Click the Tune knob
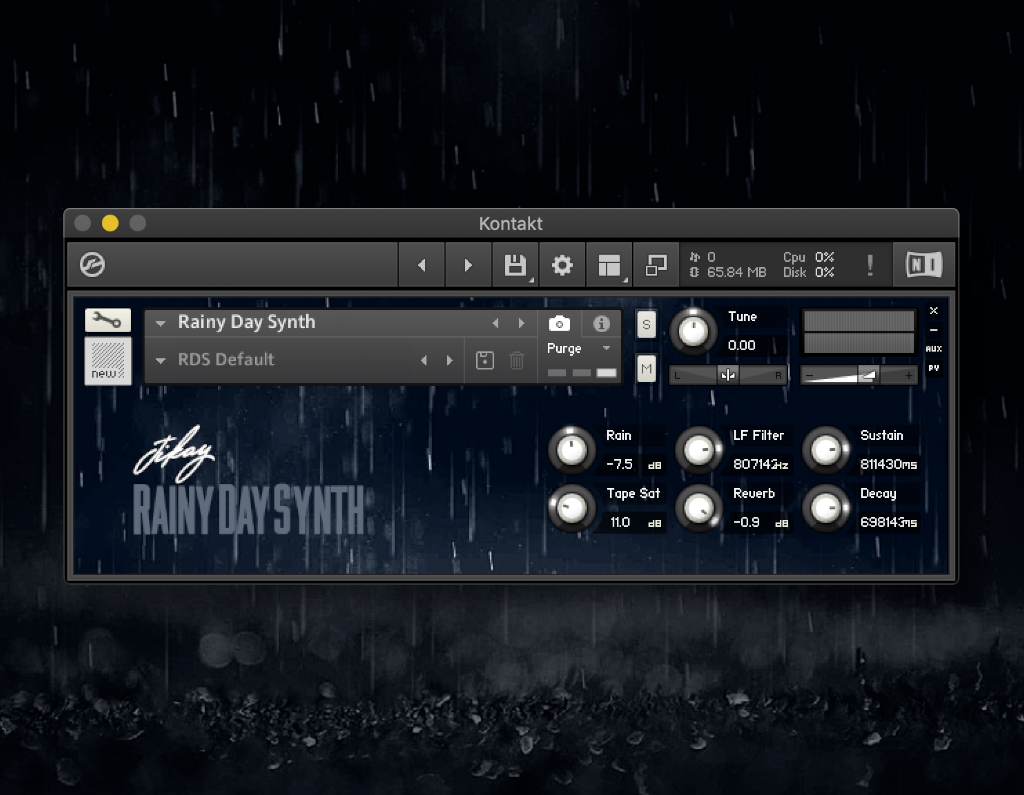This screenshot has height=795, width=1024. click(x=693, y=331)
